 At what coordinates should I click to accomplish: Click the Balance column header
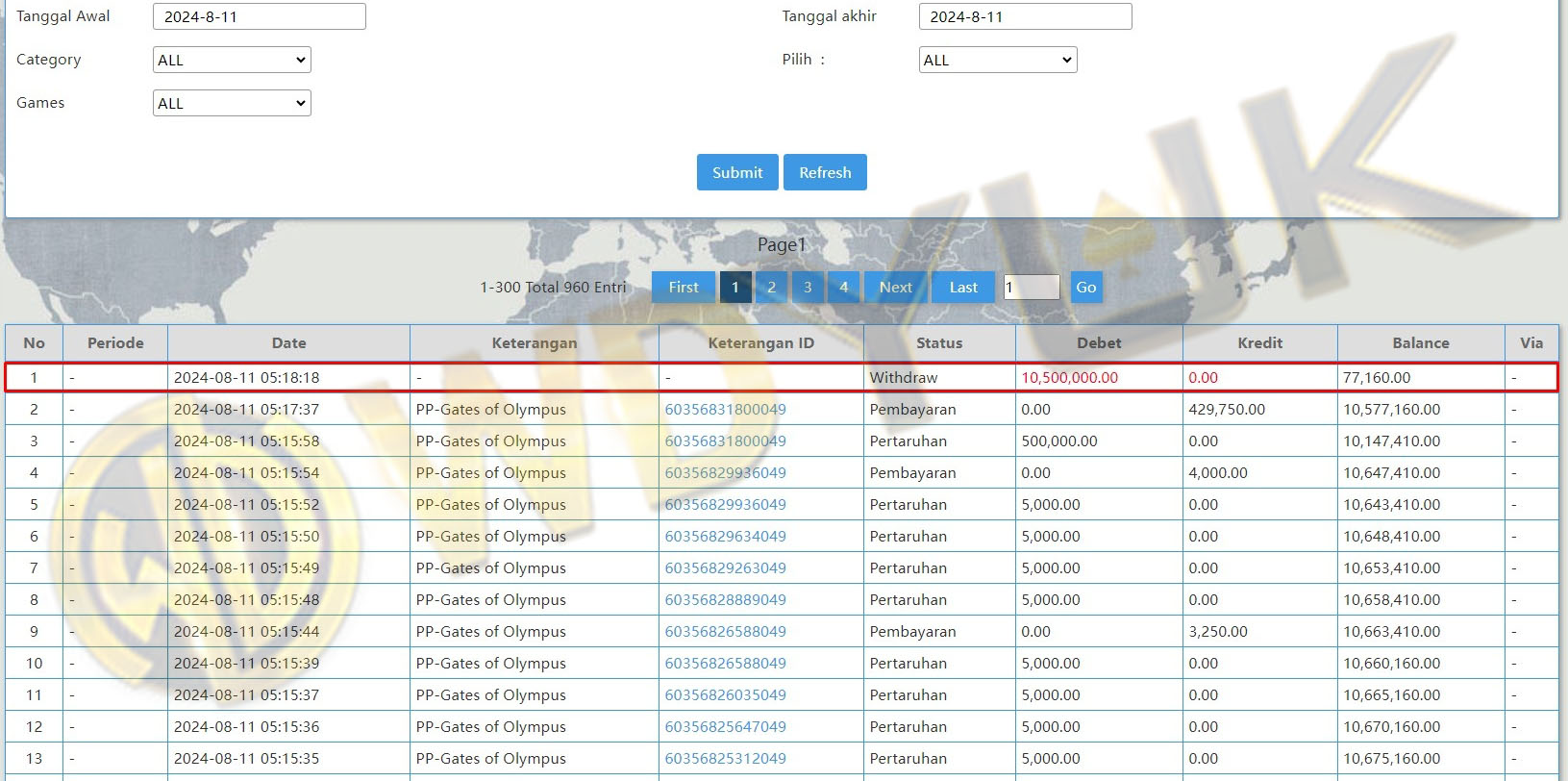click(1421, 342)
